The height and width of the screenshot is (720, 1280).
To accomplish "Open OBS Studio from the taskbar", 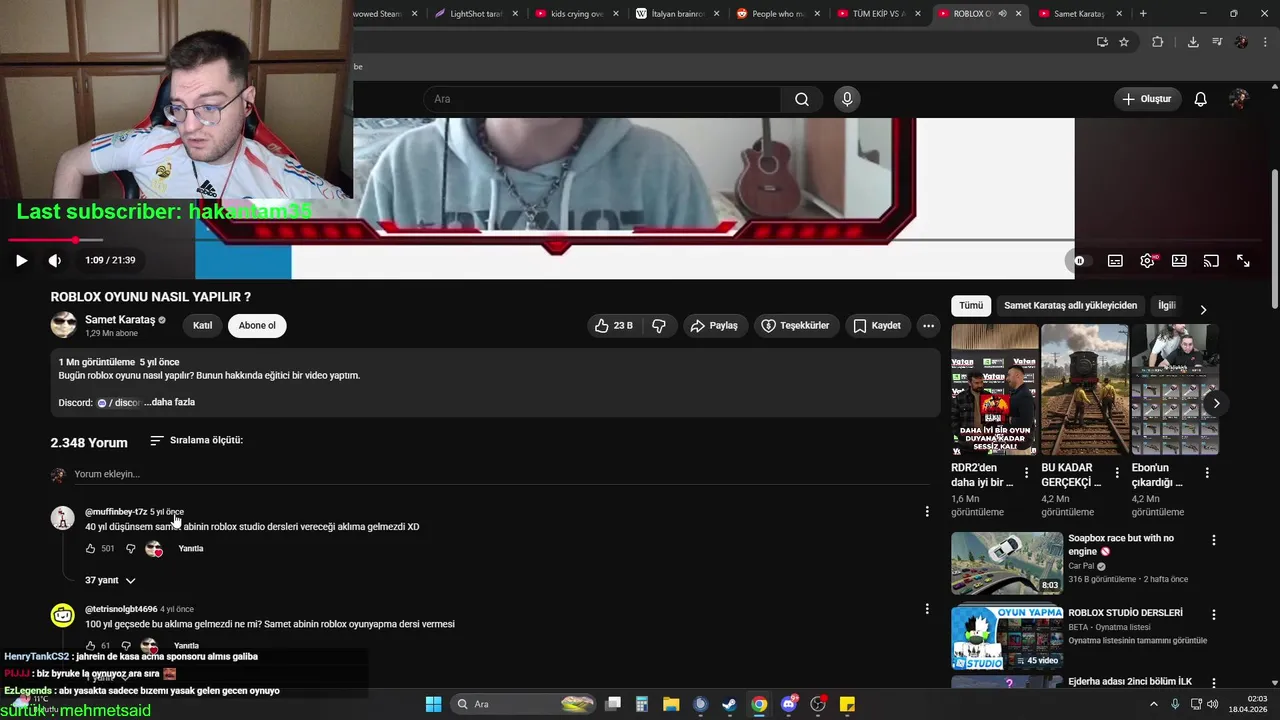I will point(818,704).
